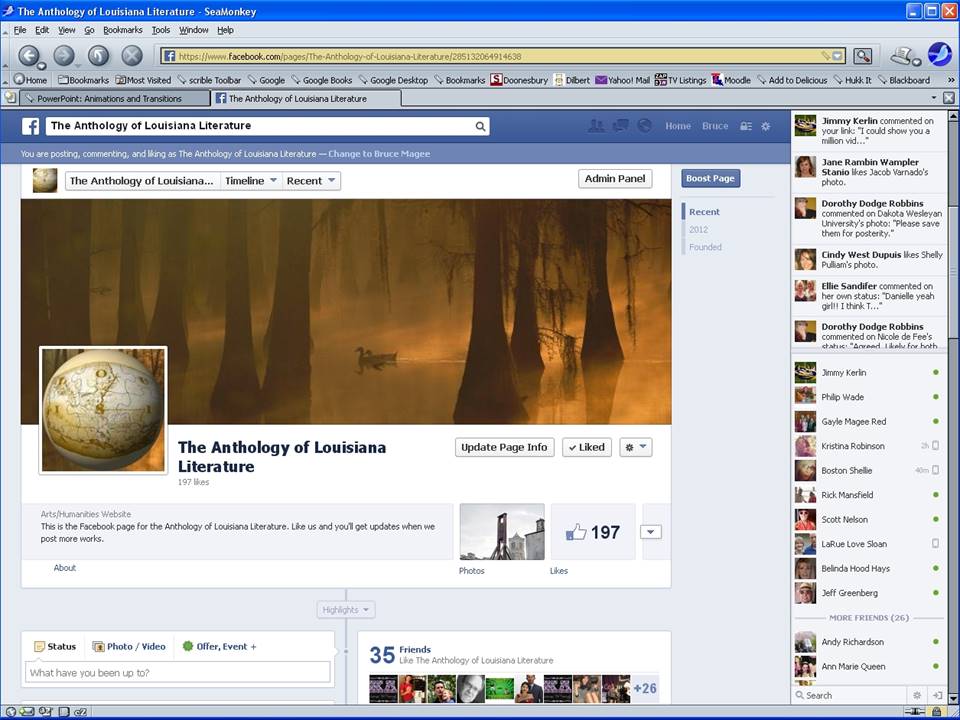This screenshot has height=720, width=960.
Task: Click the Facebook logo in blue header
Action: [x=31, y=126]
